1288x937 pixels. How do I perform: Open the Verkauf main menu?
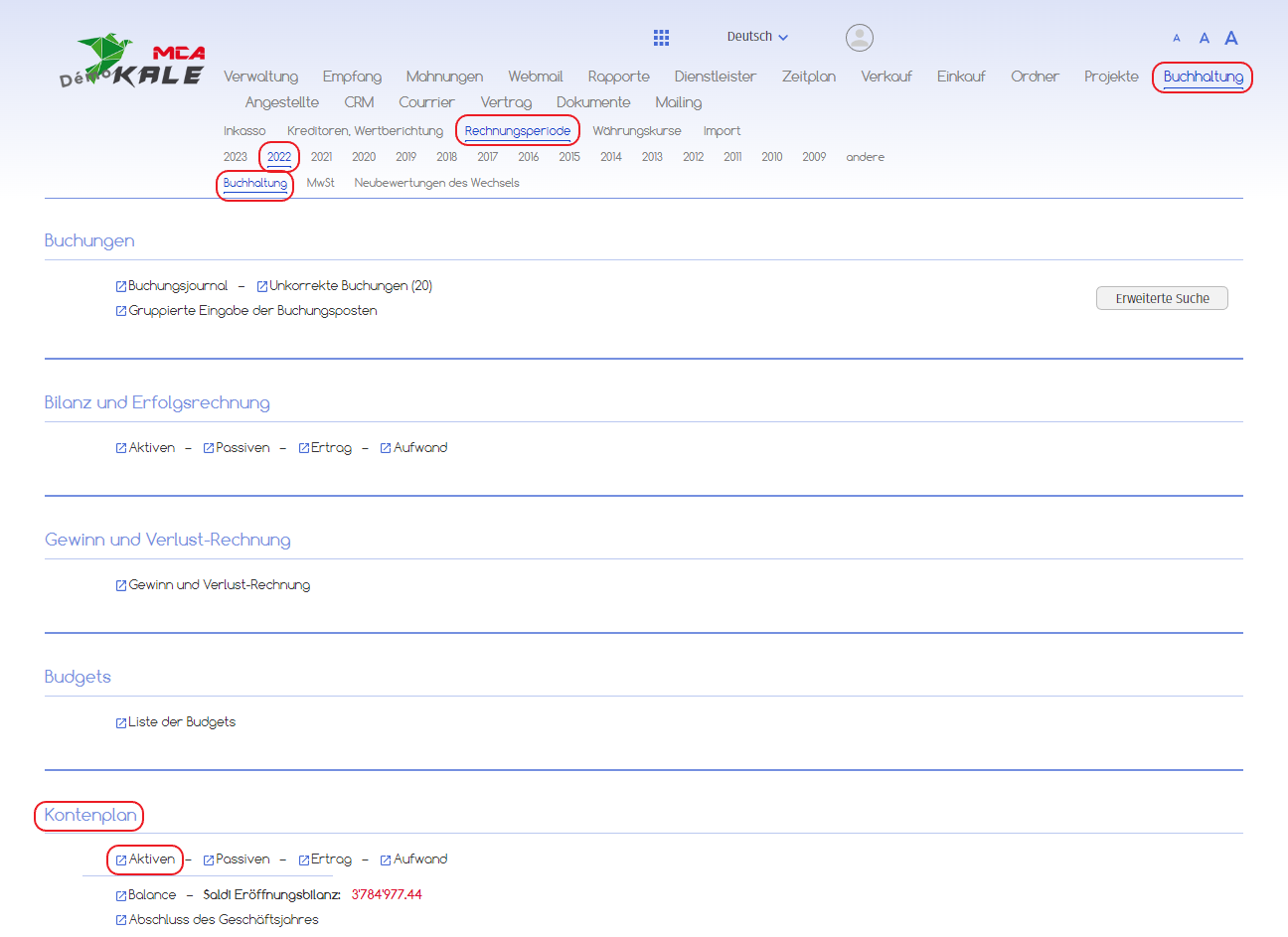pos(885,77)
